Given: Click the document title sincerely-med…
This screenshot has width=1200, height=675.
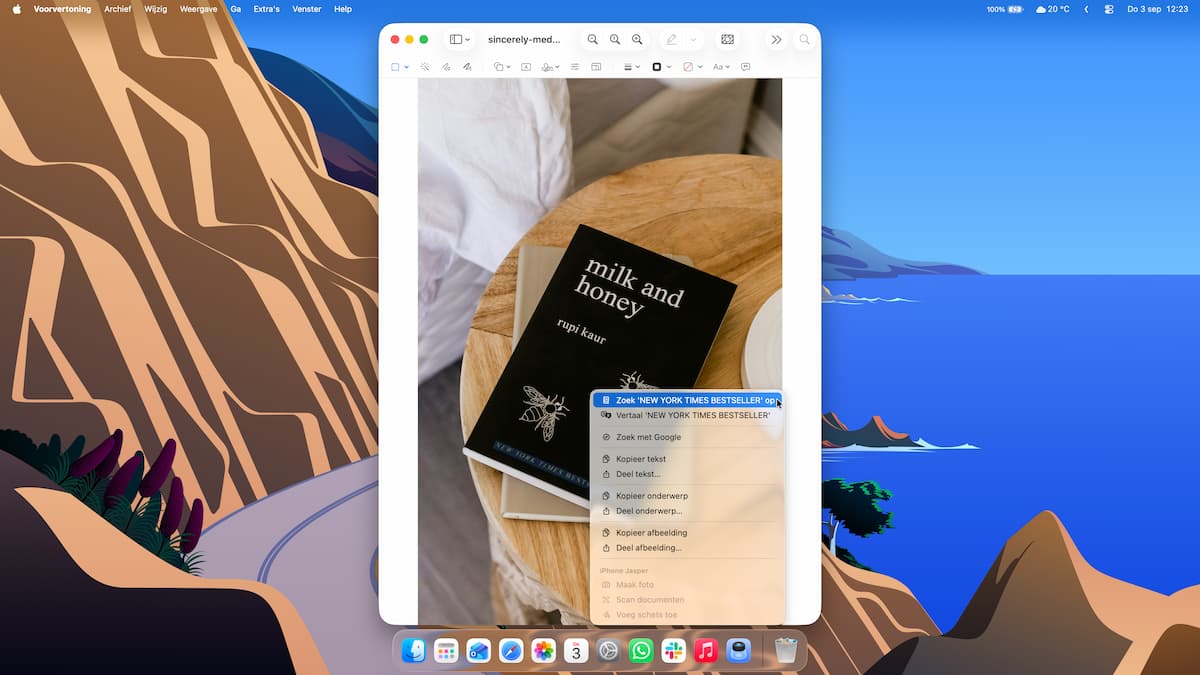Looking at the screenshot, I should (524, 39).
